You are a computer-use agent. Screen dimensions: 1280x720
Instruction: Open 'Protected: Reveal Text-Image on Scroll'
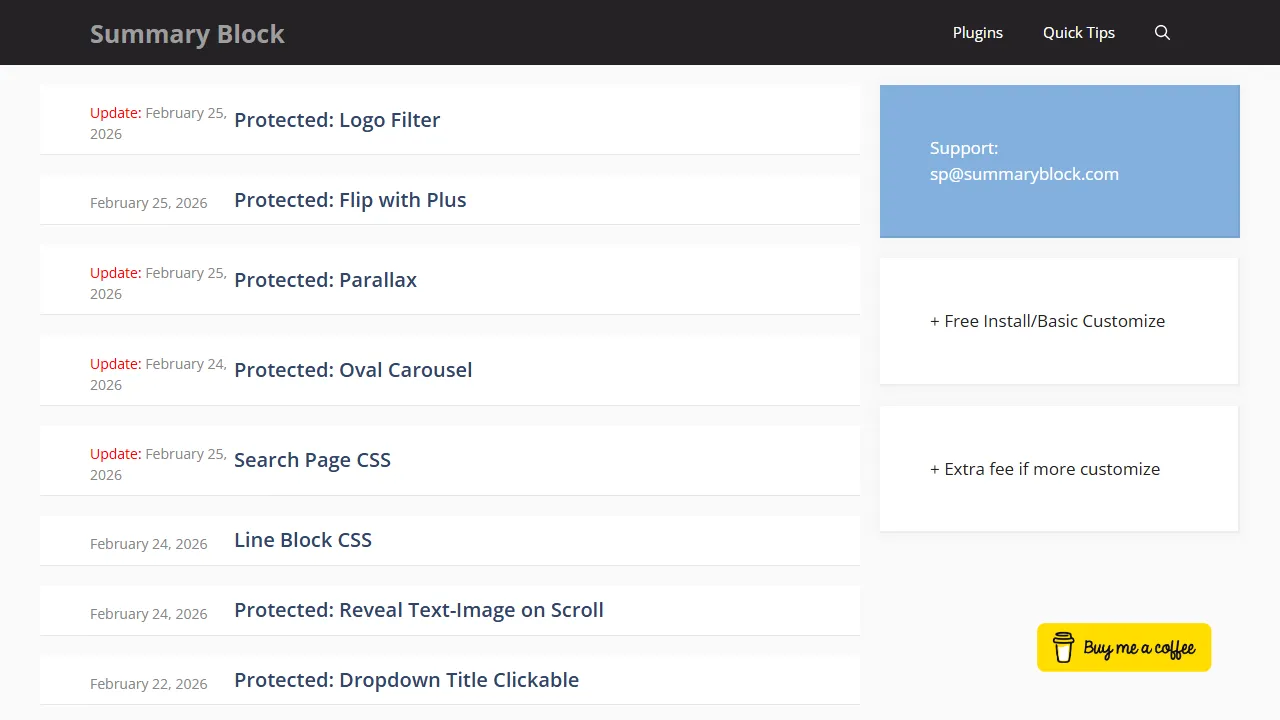tap(418, 610)
